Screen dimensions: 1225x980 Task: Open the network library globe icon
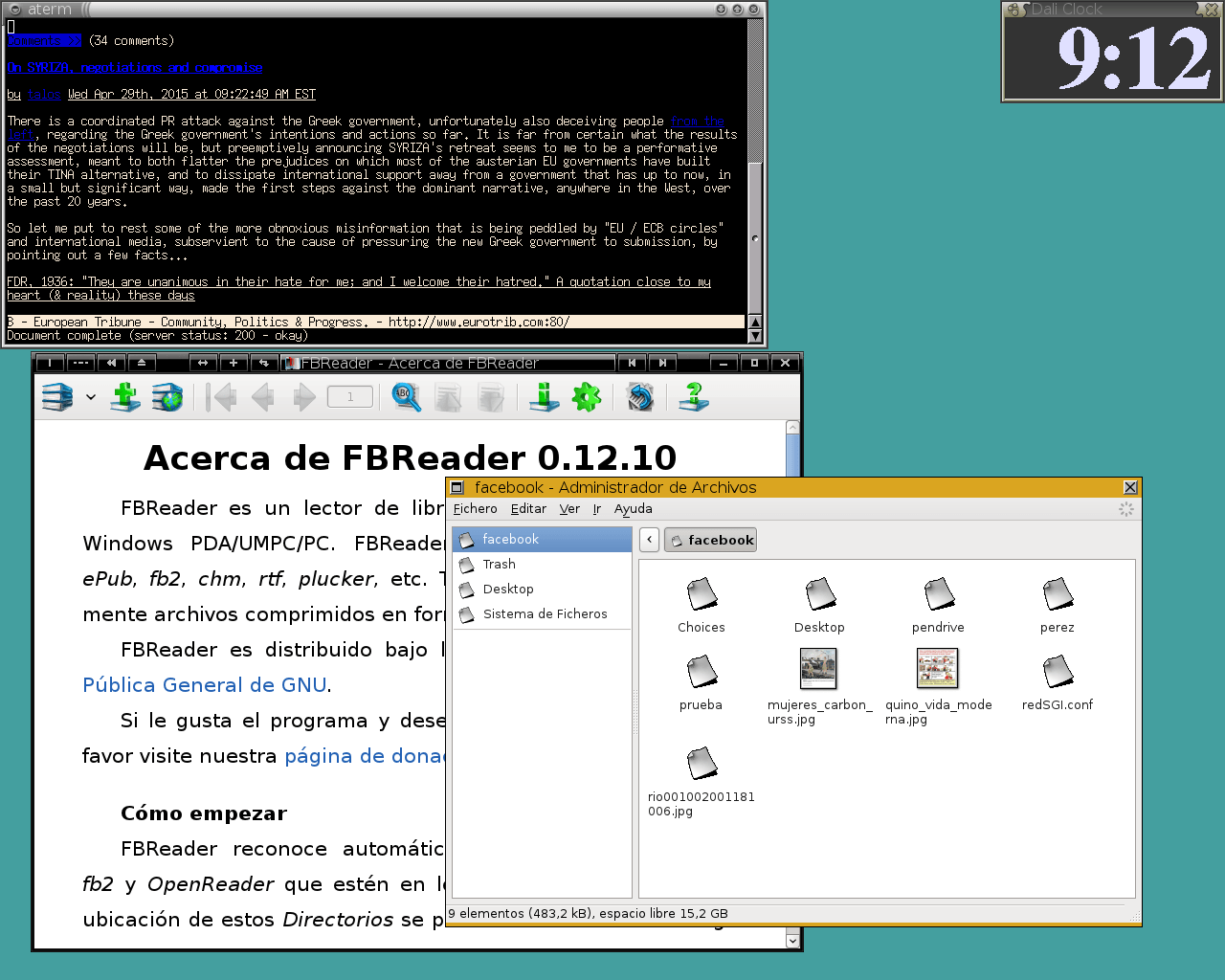(167, 397)
